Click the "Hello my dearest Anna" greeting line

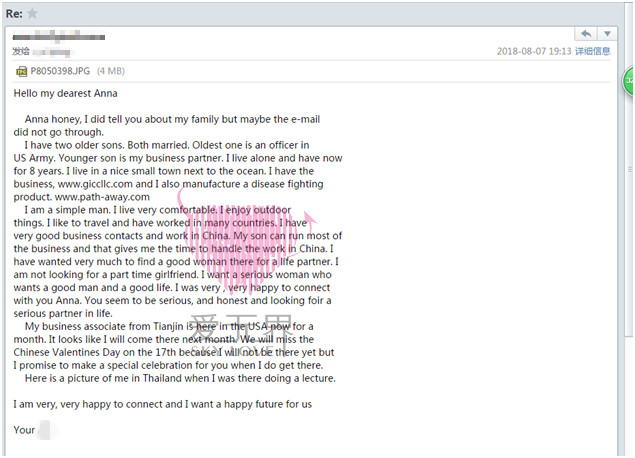point(66,94)
